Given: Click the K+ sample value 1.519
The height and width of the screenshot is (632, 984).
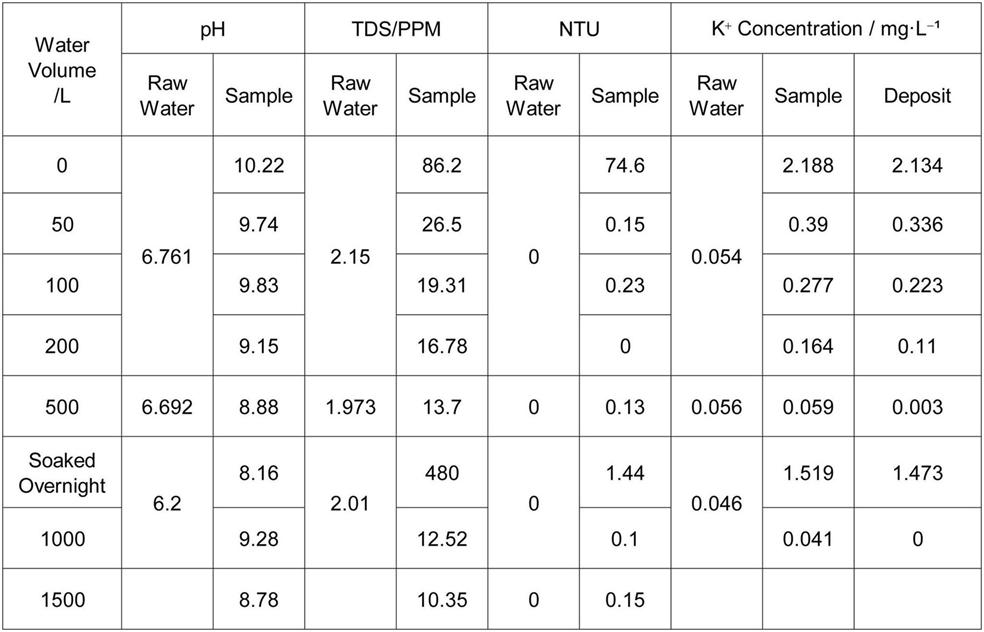Looking at the screenshot, I should pyautogui.click(x=808, y=472).
